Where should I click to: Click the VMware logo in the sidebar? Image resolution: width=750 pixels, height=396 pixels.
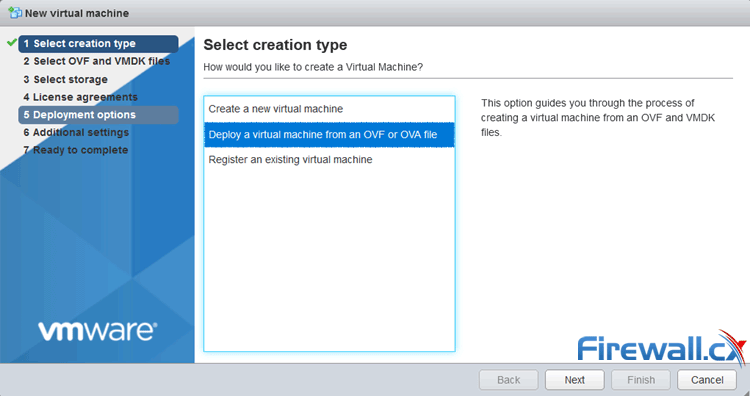[98, 331]
